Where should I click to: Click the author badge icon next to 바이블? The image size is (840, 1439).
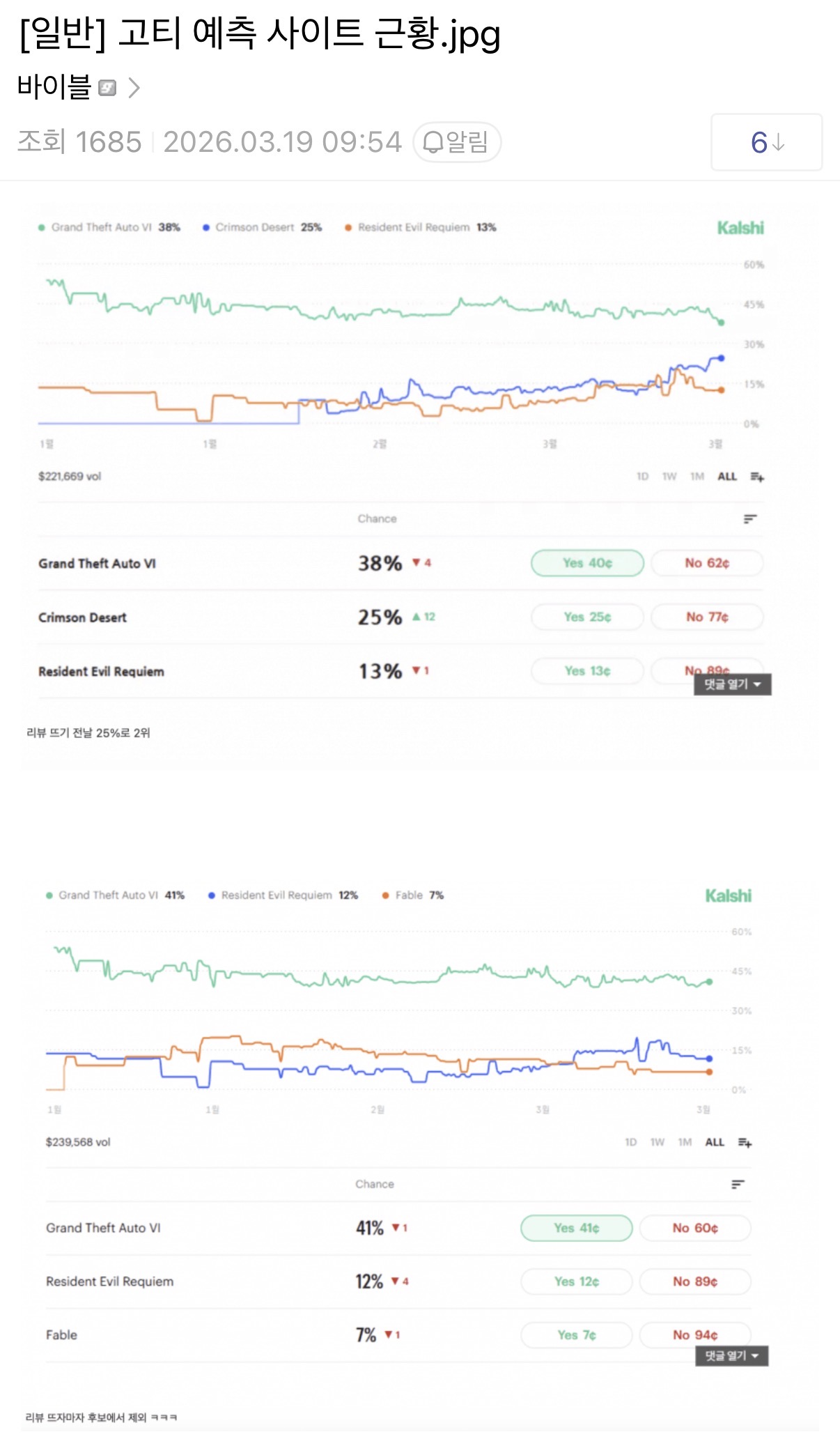tap(107, 88)
